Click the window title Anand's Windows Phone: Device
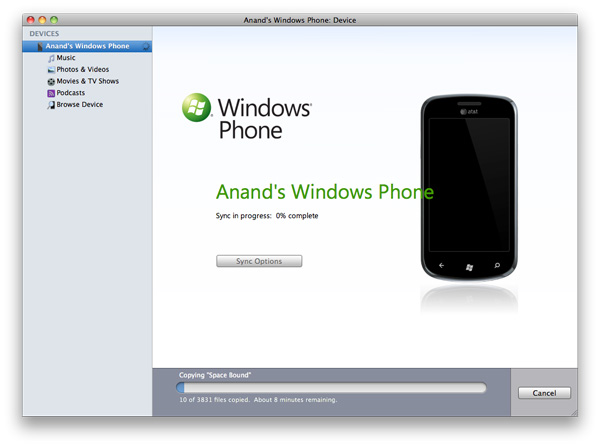 coord(300,20)
